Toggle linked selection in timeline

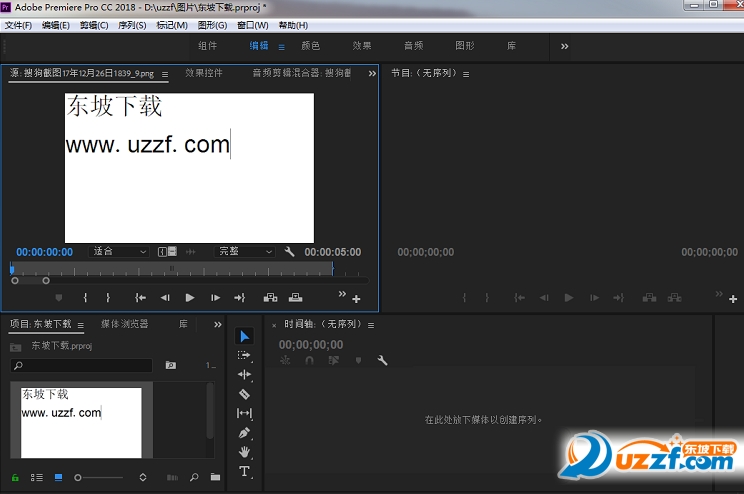(x=334, y=361)
